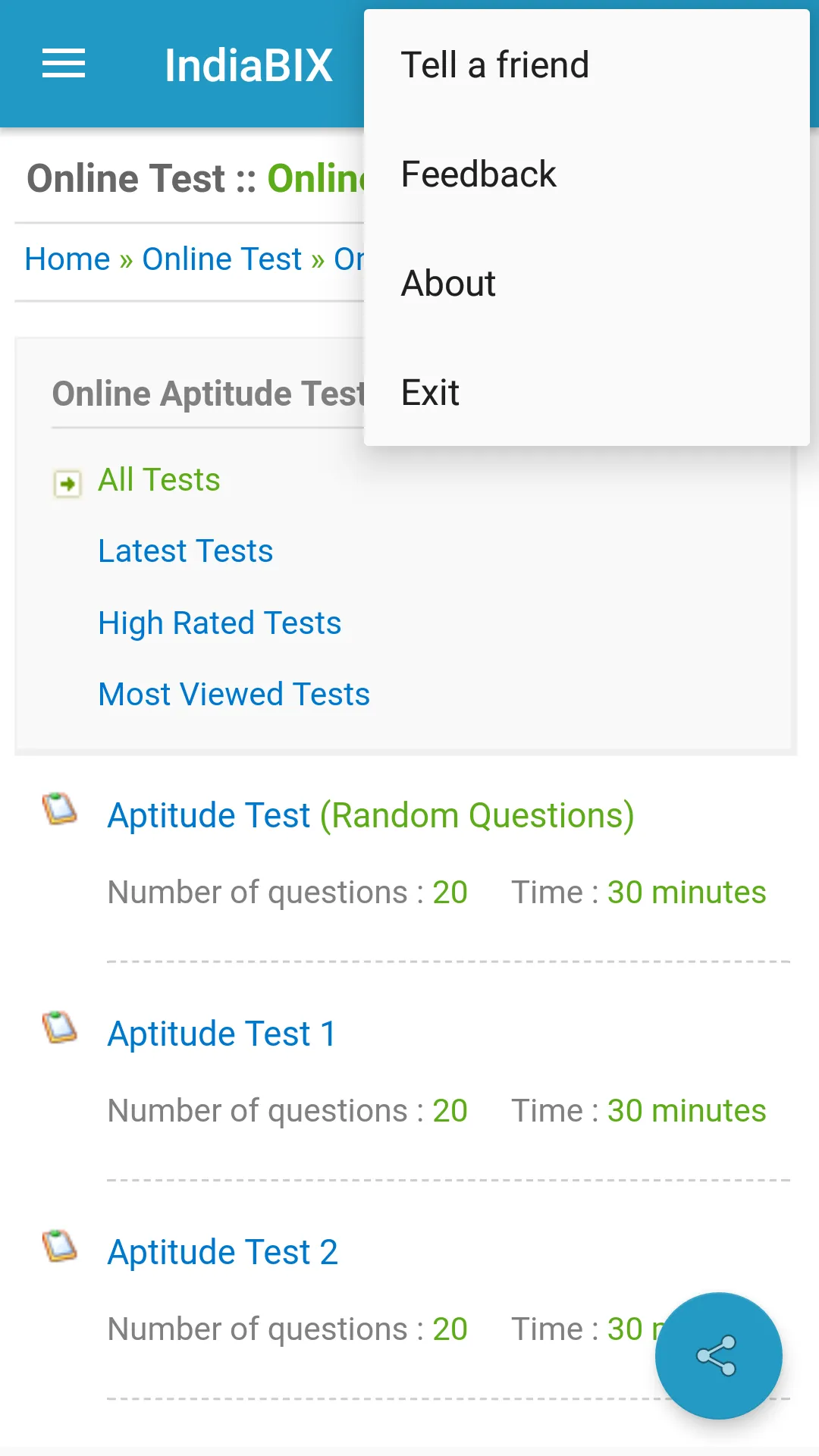Click the clipboard icon for Aptitude Test (Random Questions)
Image resolution: width=819 pixels, height=1456 pixels.
pos(60,809)
